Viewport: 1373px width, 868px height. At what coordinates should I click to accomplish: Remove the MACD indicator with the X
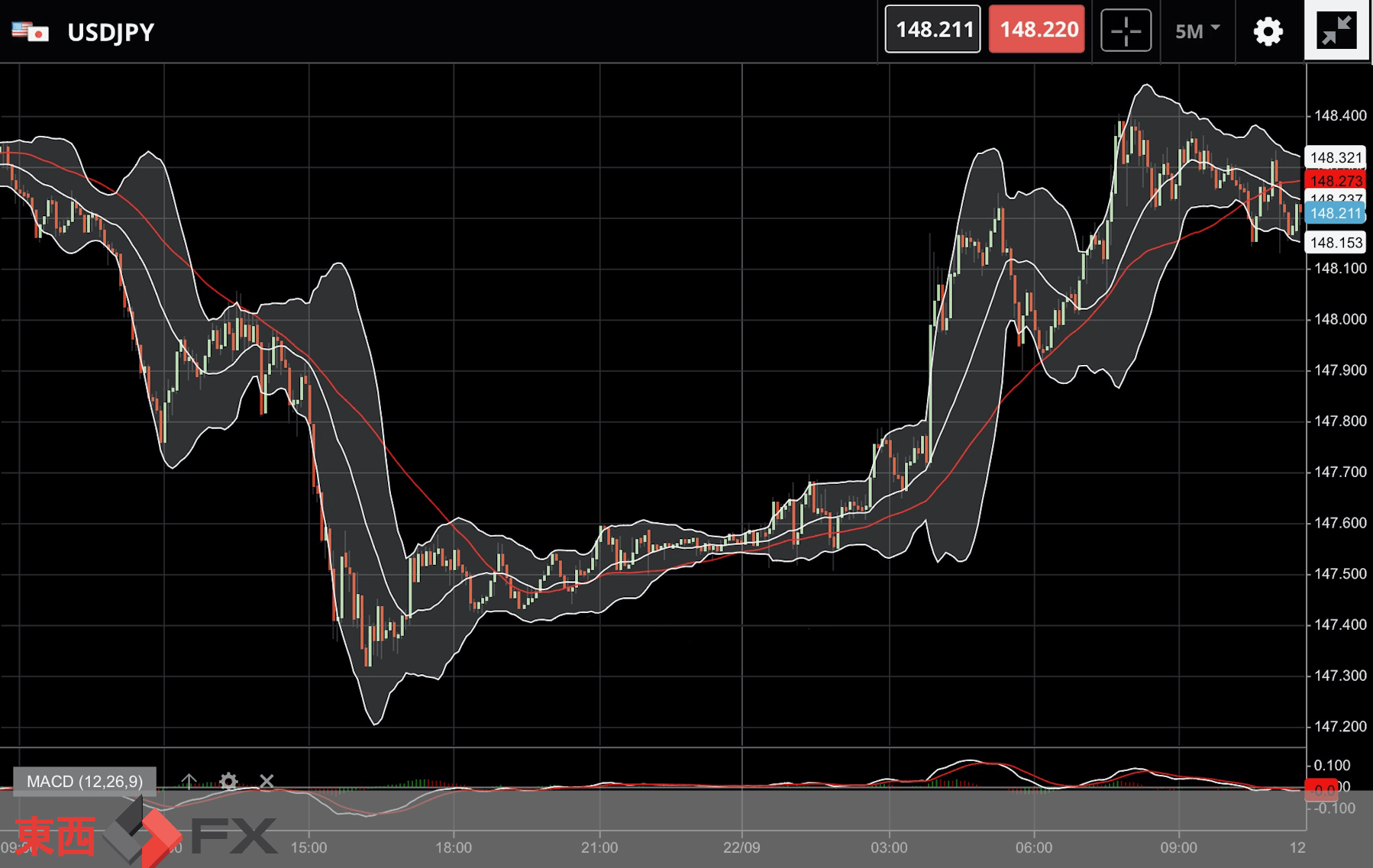[267, 781]
